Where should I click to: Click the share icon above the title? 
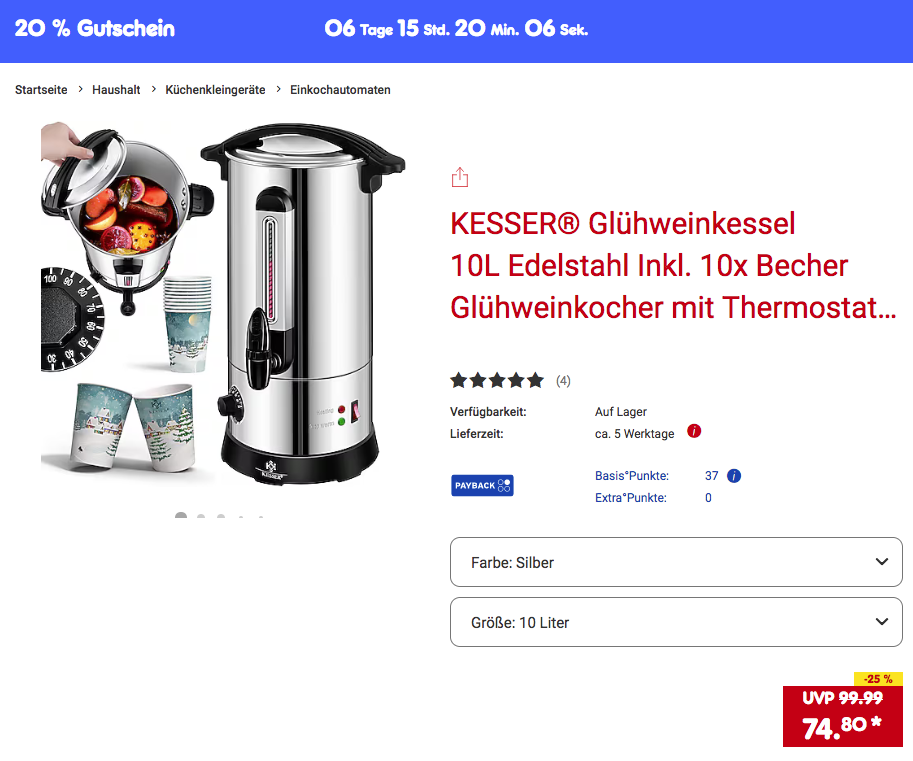pyautogui.click(x=460, y=178)
